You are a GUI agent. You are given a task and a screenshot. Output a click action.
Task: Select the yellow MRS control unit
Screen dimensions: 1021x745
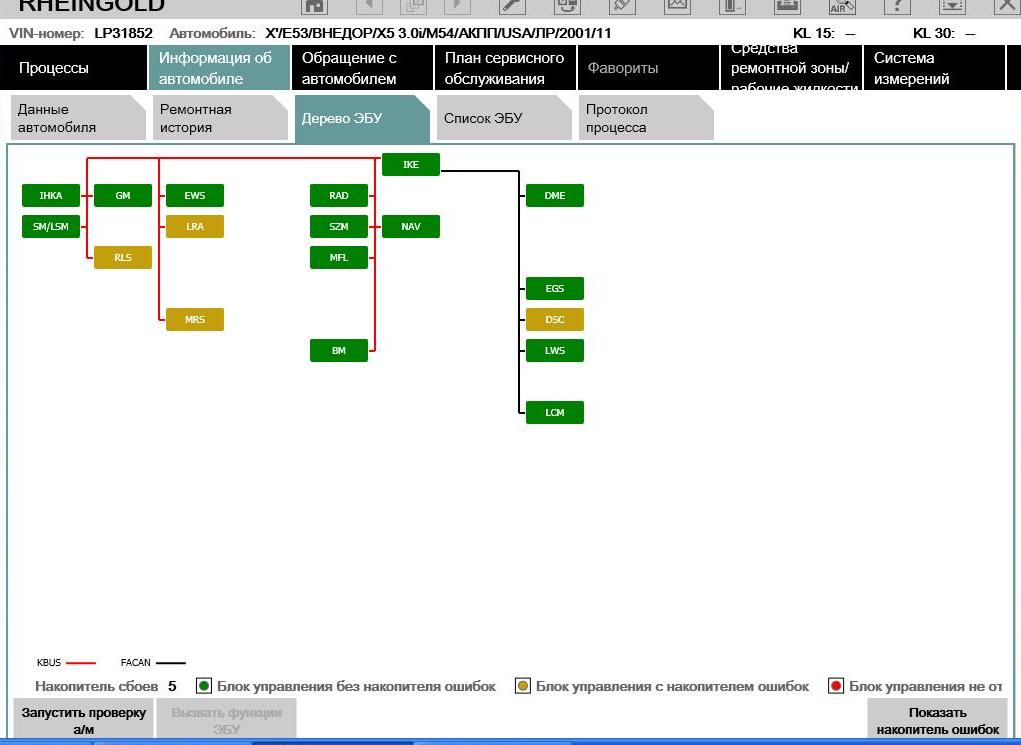[x=195, y=319]
